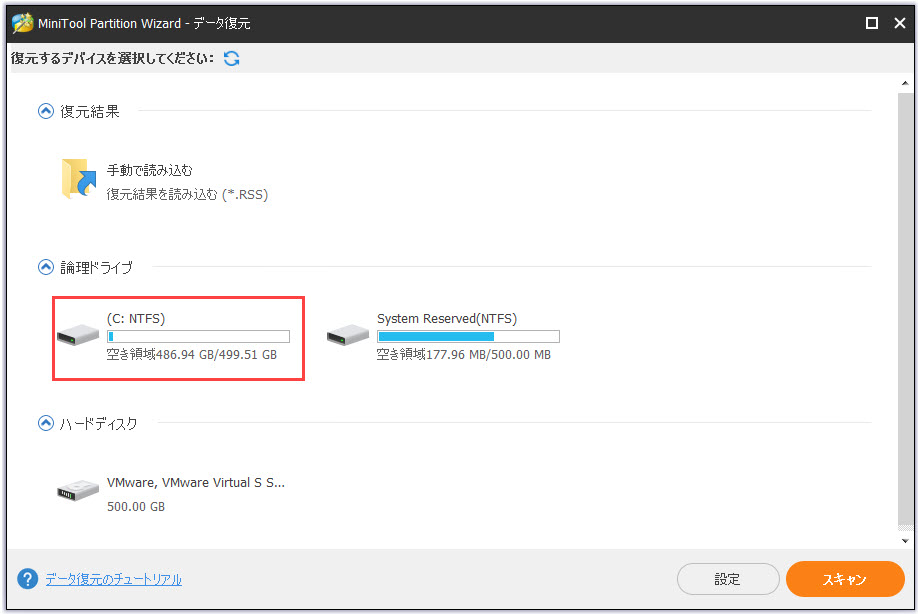Select the C: NTFS drive icon
Viewport: 918px width, 614px height.
coord(78,335)
